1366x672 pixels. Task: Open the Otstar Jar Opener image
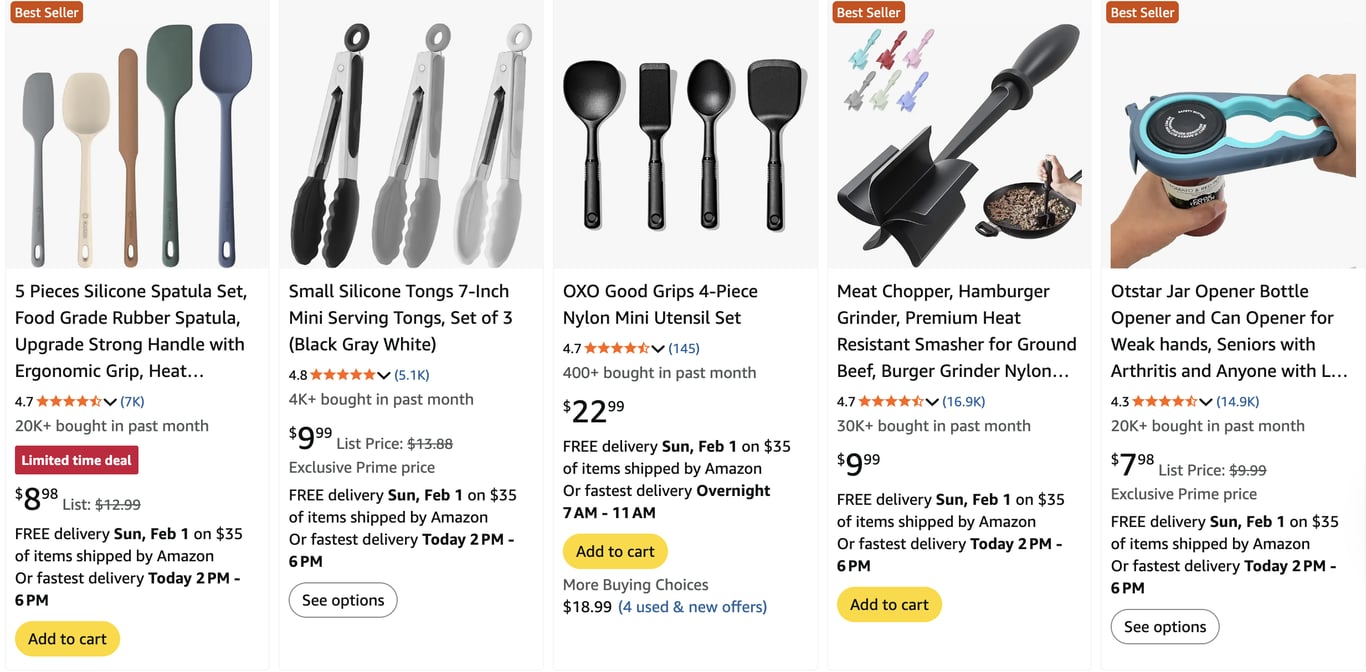coord(1231,135)
